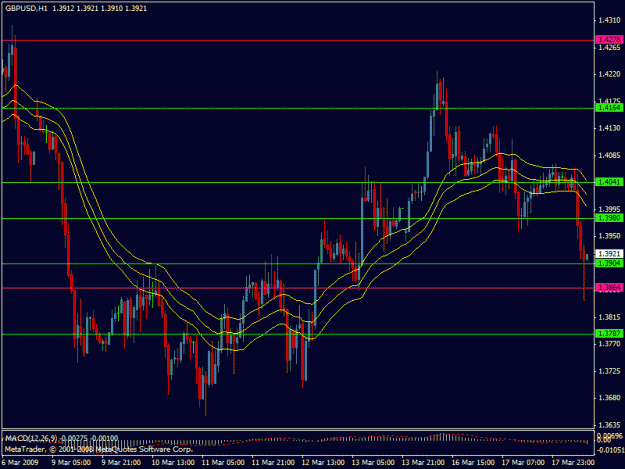
Task: Click the 1.4265 price scale value
Action: point(609,47)
